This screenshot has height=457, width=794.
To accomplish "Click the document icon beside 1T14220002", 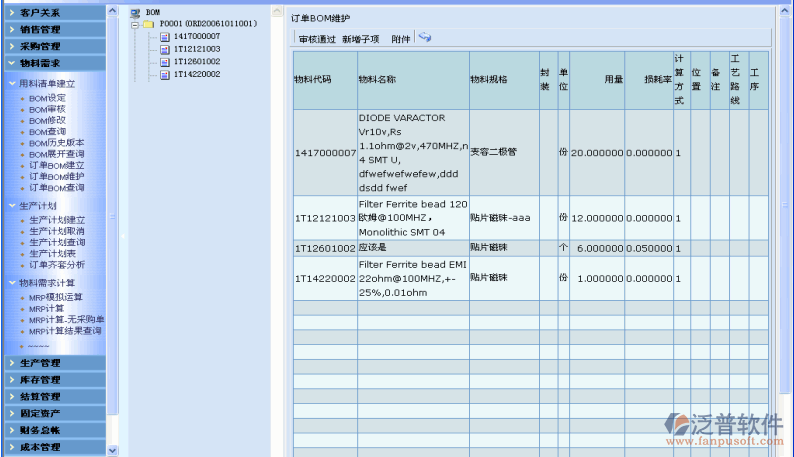I will point(164,74).
